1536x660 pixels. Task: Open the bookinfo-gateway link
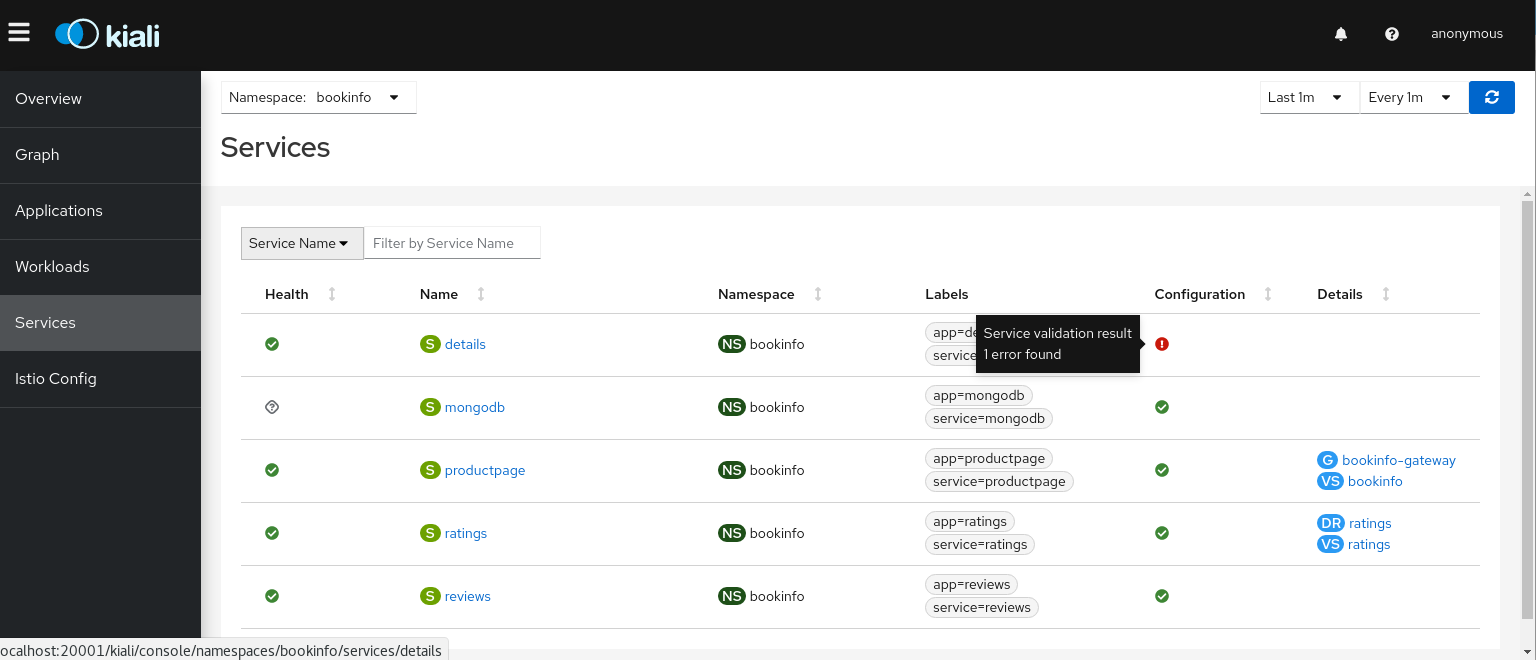tap(1398, 460)
